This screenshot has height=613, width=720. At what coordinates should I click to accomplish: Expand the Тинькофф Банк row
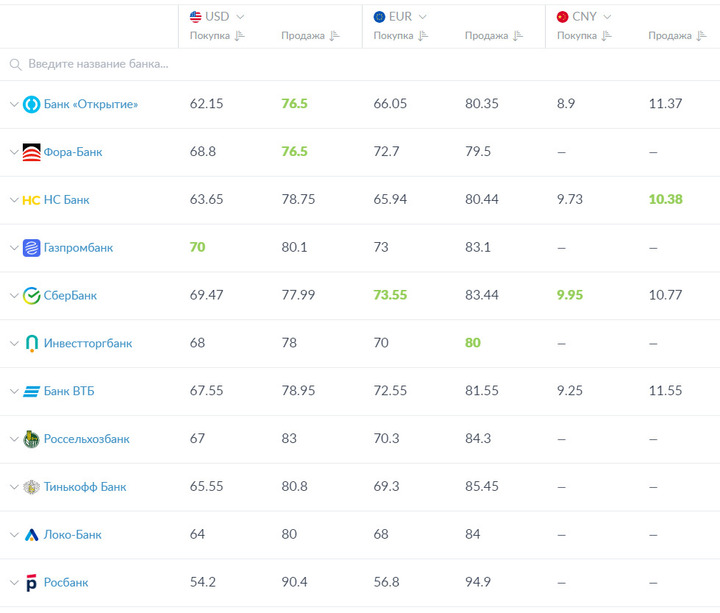pyautogui.click(x=14, y=487)
